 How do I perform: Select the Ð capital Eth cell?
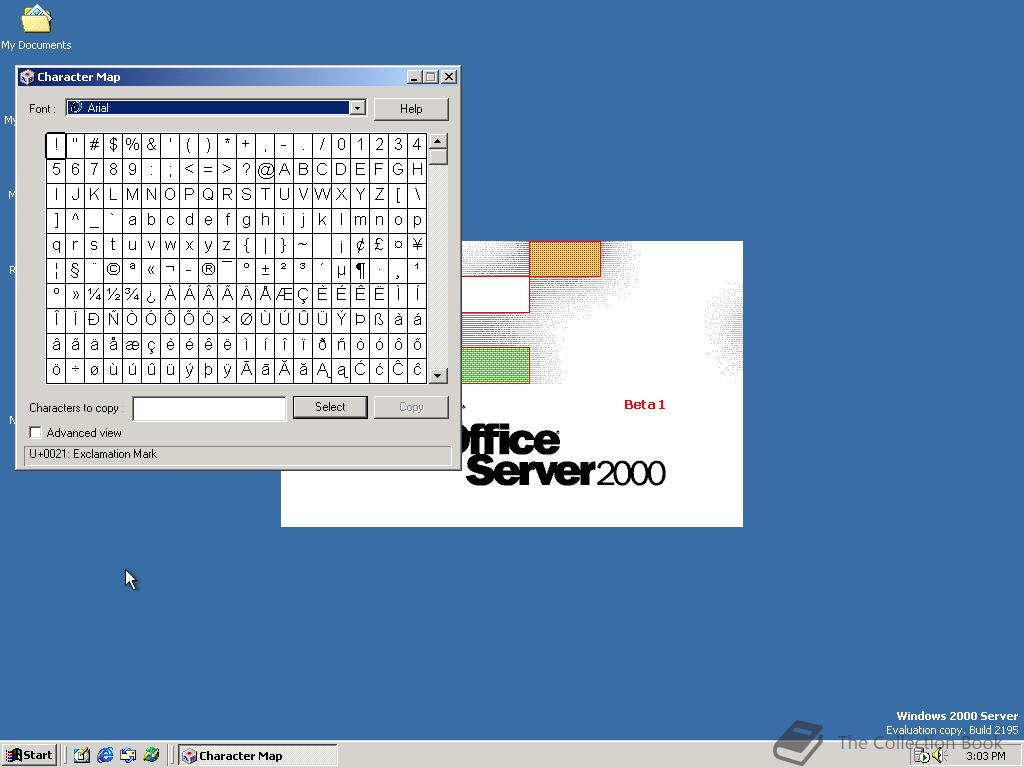click(94, 320)
